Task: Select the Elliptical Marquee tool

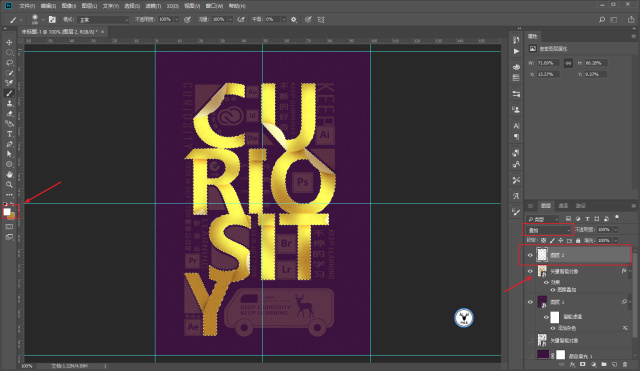Action: pos(9,53)
